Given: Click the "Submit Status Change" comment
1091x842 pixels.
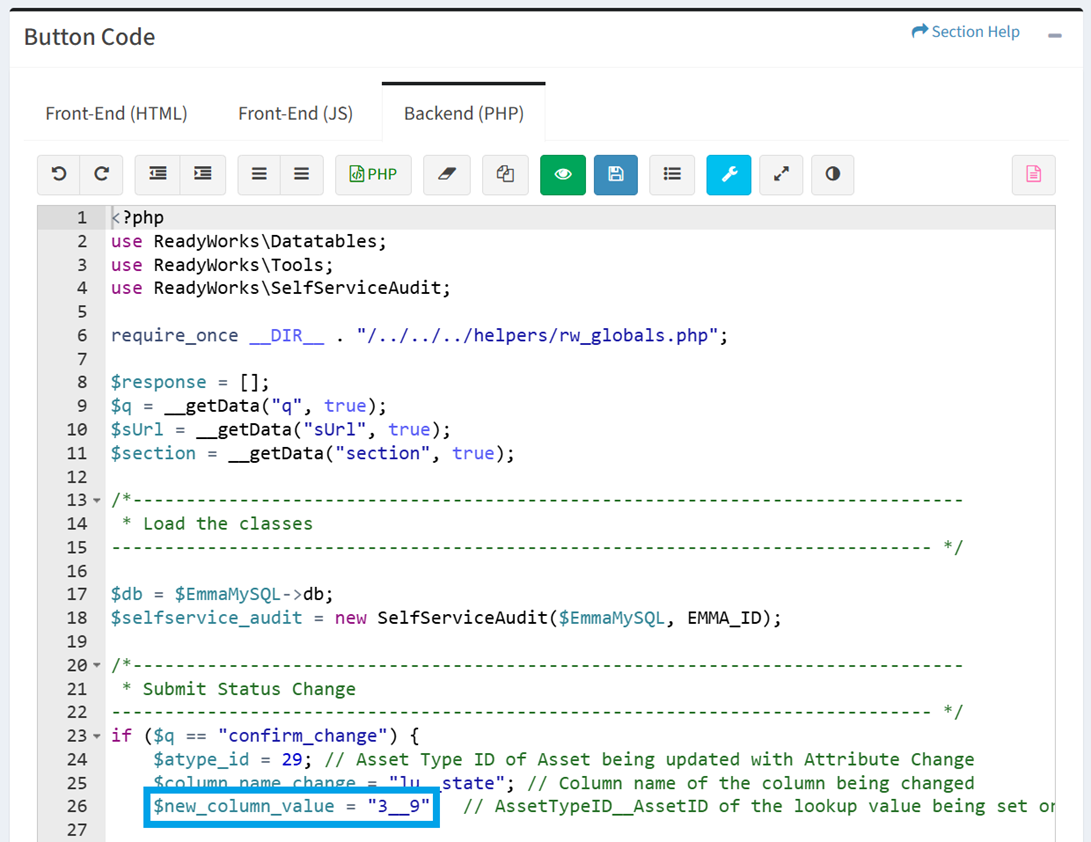Looking at the screenshot, I should 249,689.
